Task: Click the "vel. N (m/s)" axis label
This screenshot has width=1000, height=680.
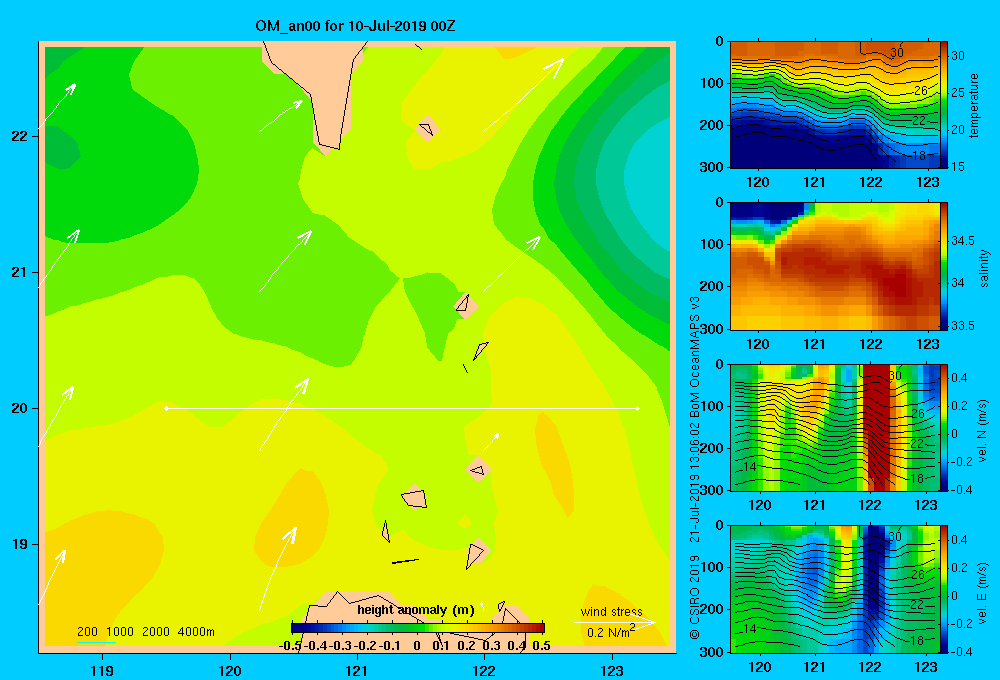Action: (x=983, y=431)
